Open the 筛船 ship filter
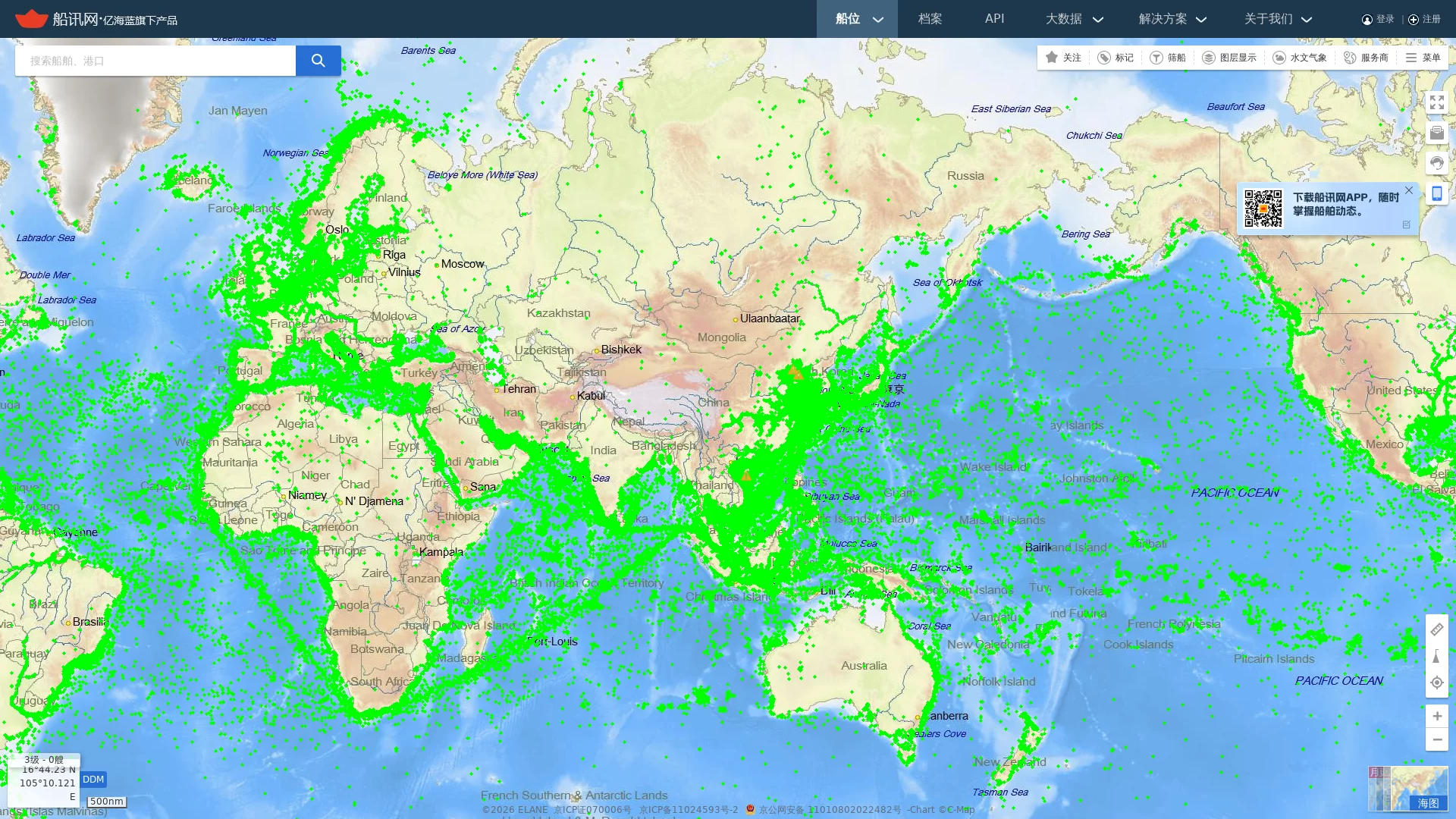Screen dimensions: 1456x819 [1168, 58]
